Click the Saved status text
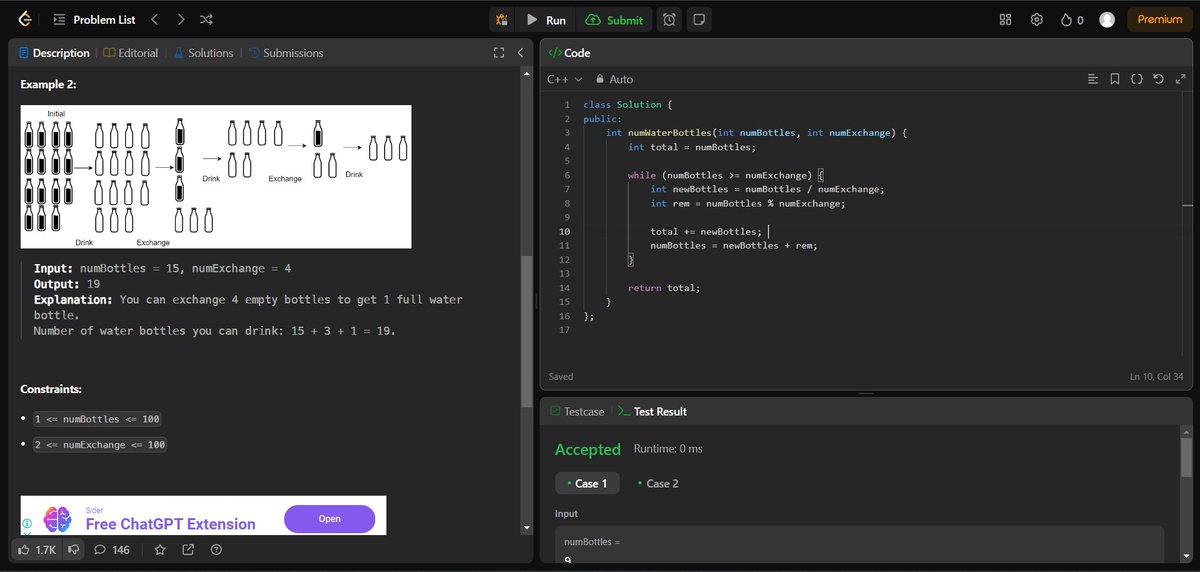This screenshot has width=1200, height=572. tap(561, 377)
